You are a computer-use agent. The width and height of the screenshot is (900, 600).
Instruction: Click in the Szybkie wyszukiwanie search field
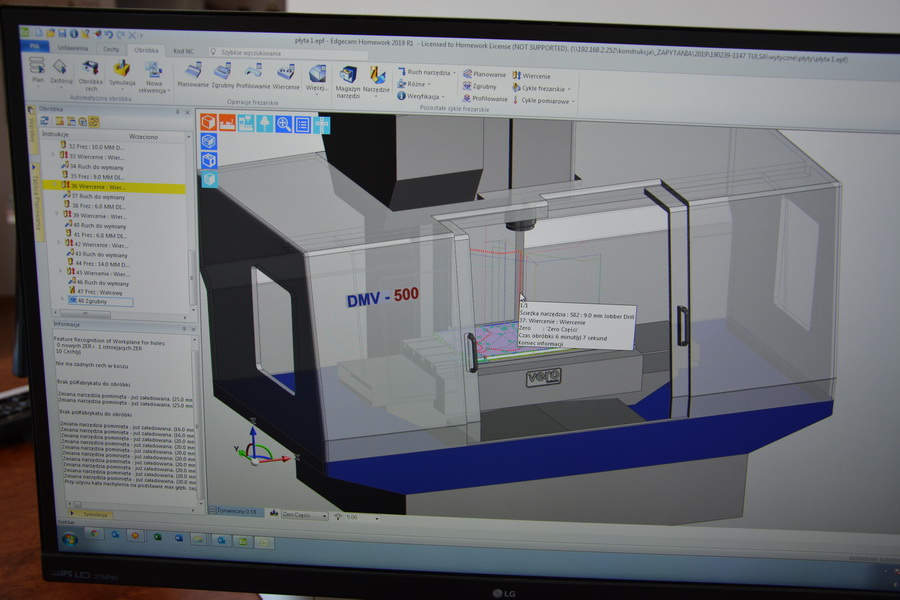[288, 53]
